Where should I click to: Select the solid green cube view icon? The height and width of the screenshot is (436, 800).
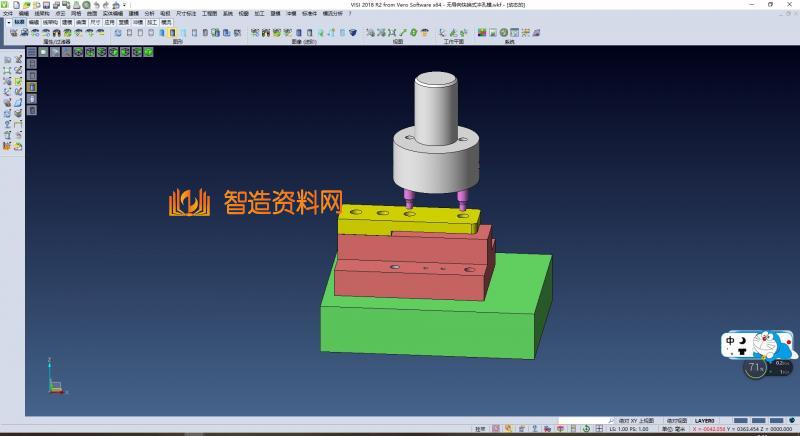148,52
